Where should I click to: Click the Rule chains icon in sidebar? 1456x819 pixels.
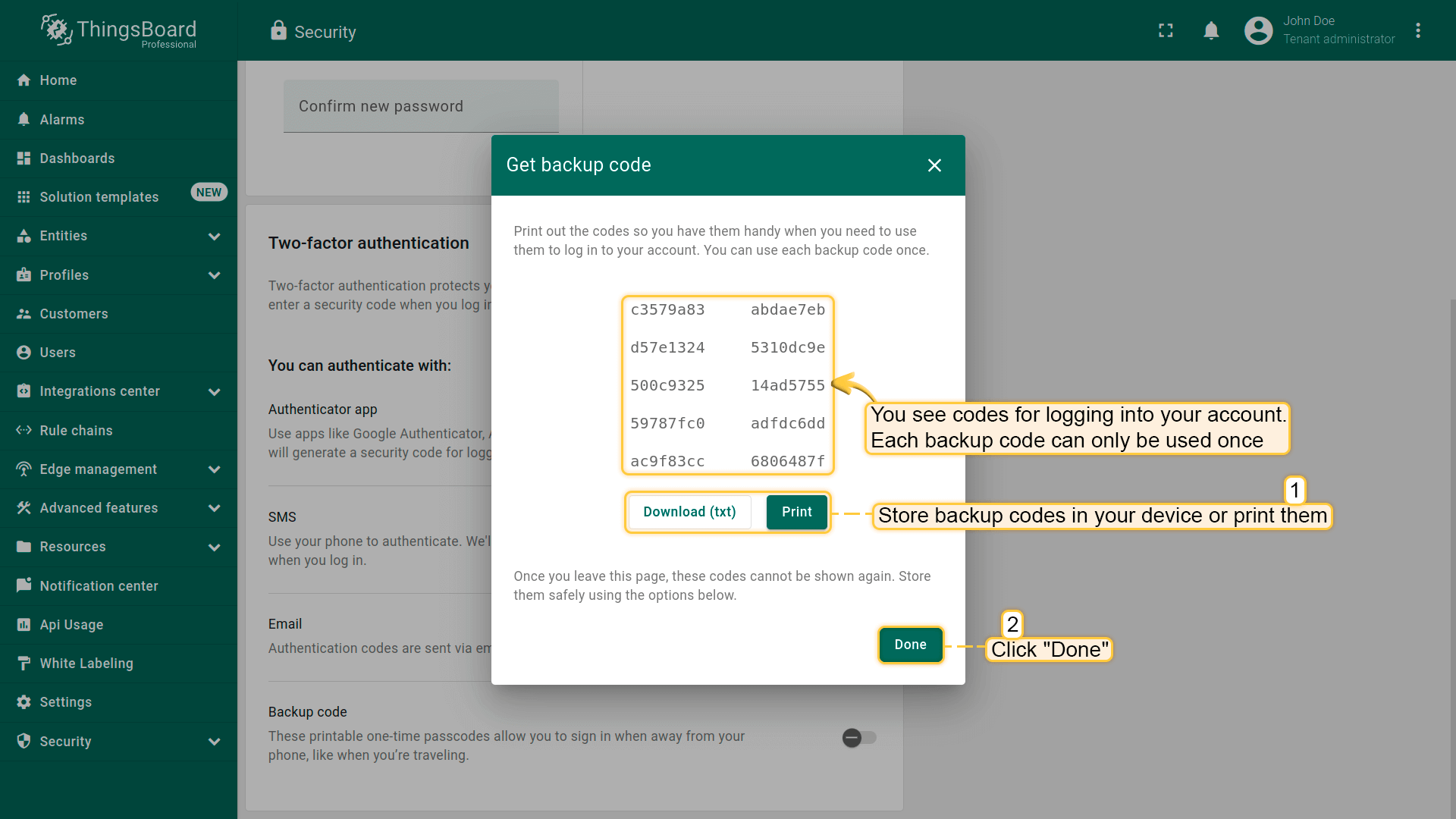click(x=24, y=430)
